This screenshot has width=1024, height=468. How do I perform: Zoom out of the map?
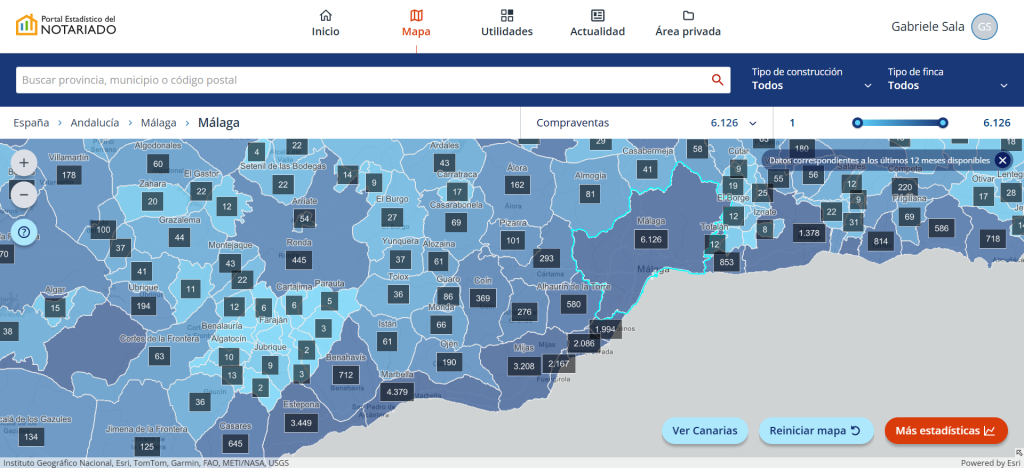(x=26, y=195)
